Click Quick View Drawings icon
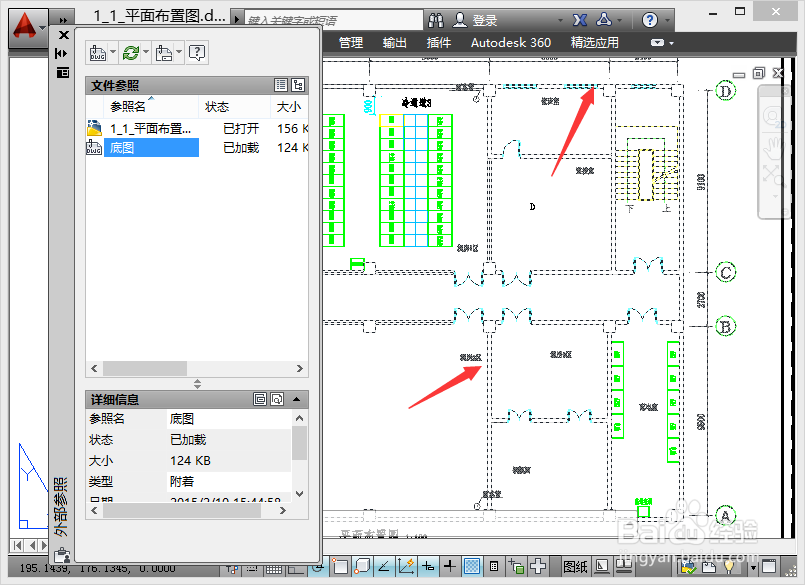This screenshot has width=805, height=585. (624, 566)
